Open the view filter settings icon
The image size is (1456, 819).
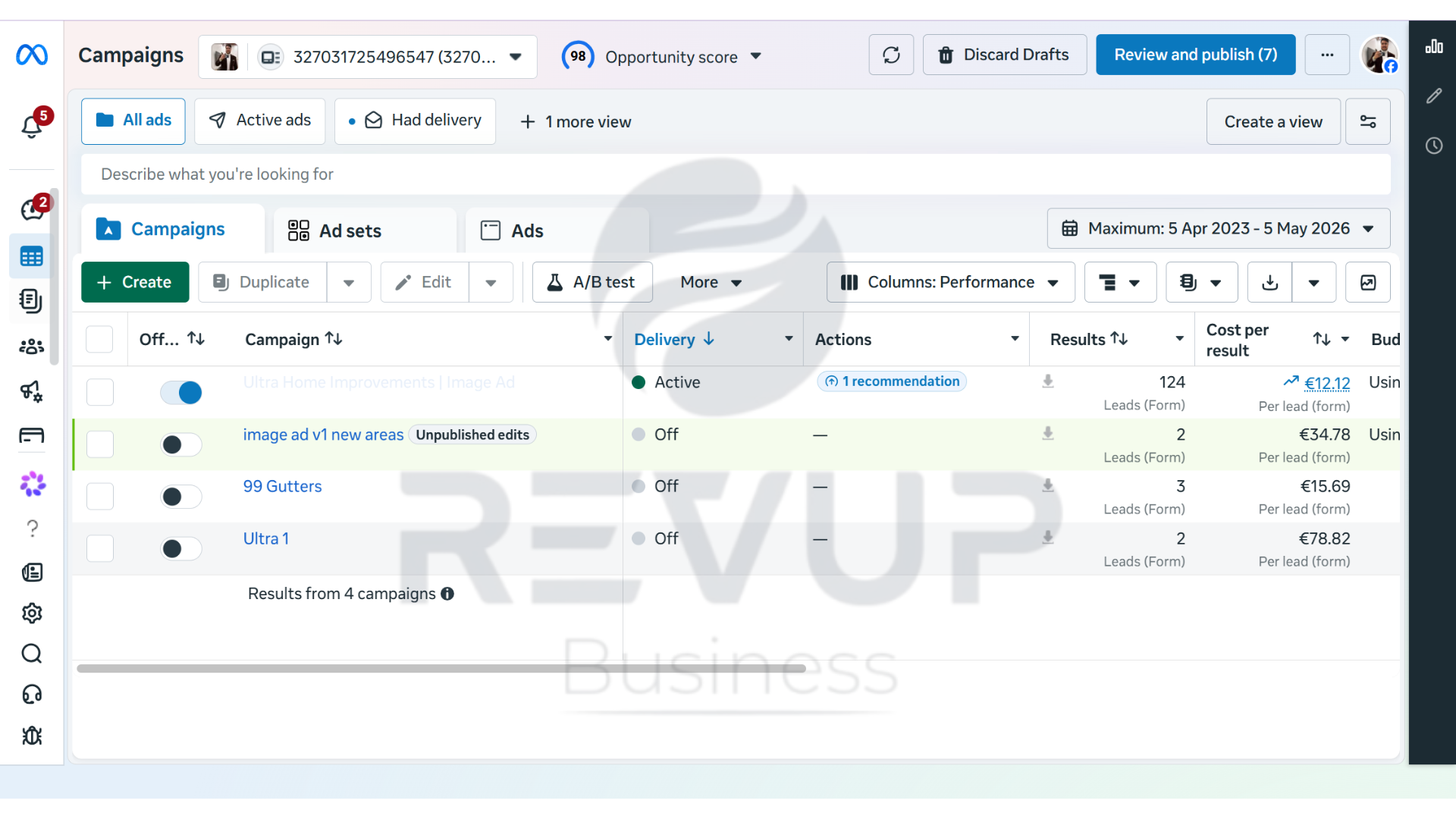point(1368,121)
